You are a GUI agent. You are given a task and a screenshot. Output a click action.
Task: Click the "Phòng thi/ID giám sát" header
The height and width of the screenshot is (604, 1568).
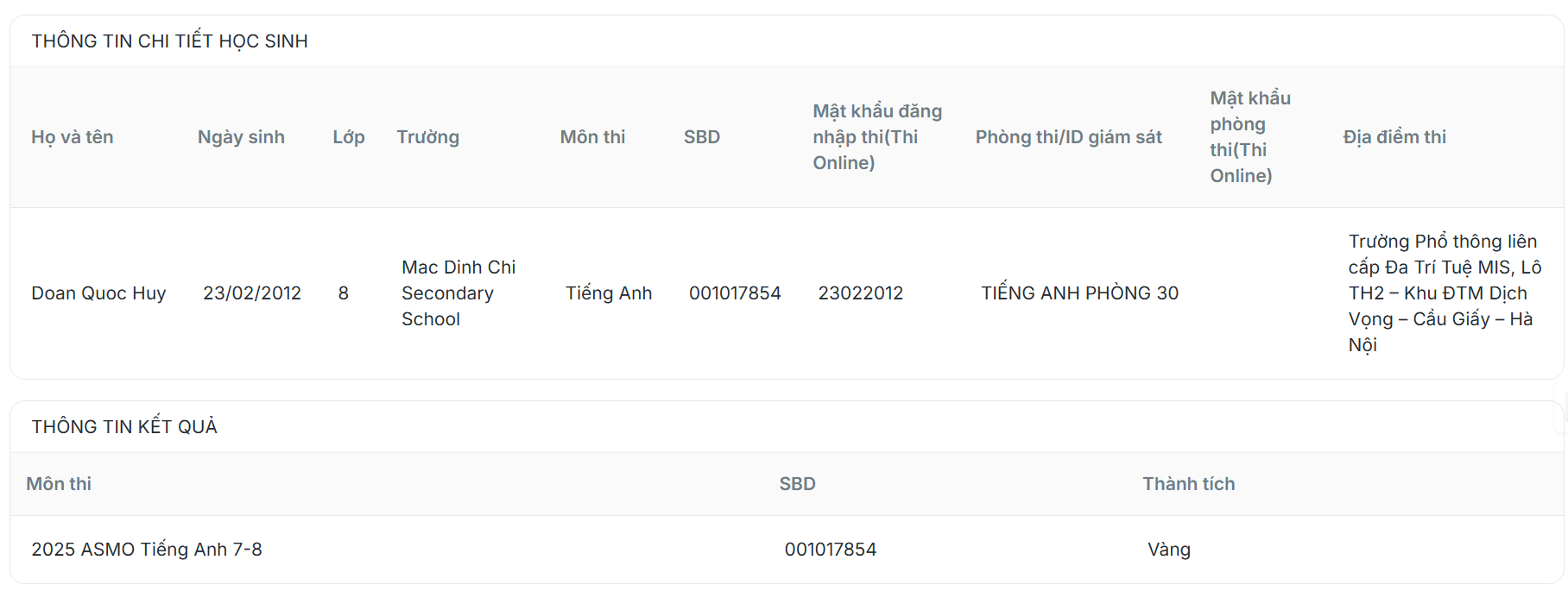(x=1068, y=137)
